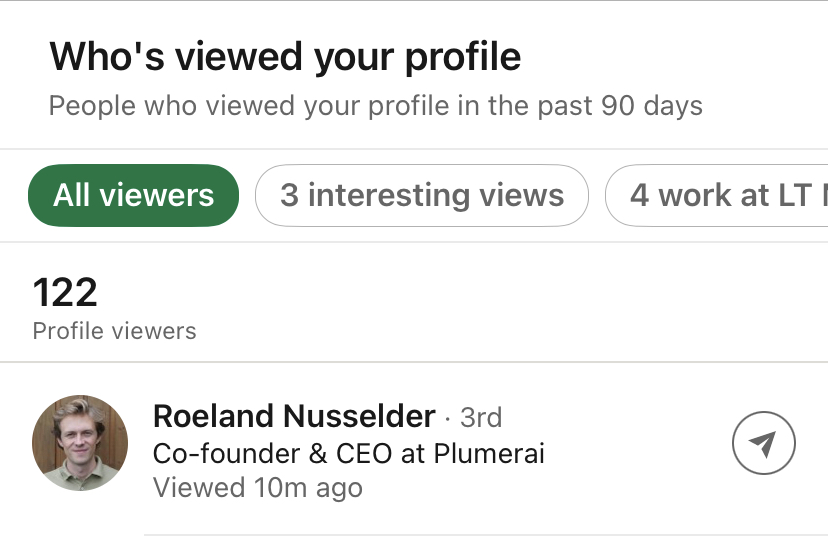Select the All viewers filter
Screen dimensions: 828x540
point(133,195)
